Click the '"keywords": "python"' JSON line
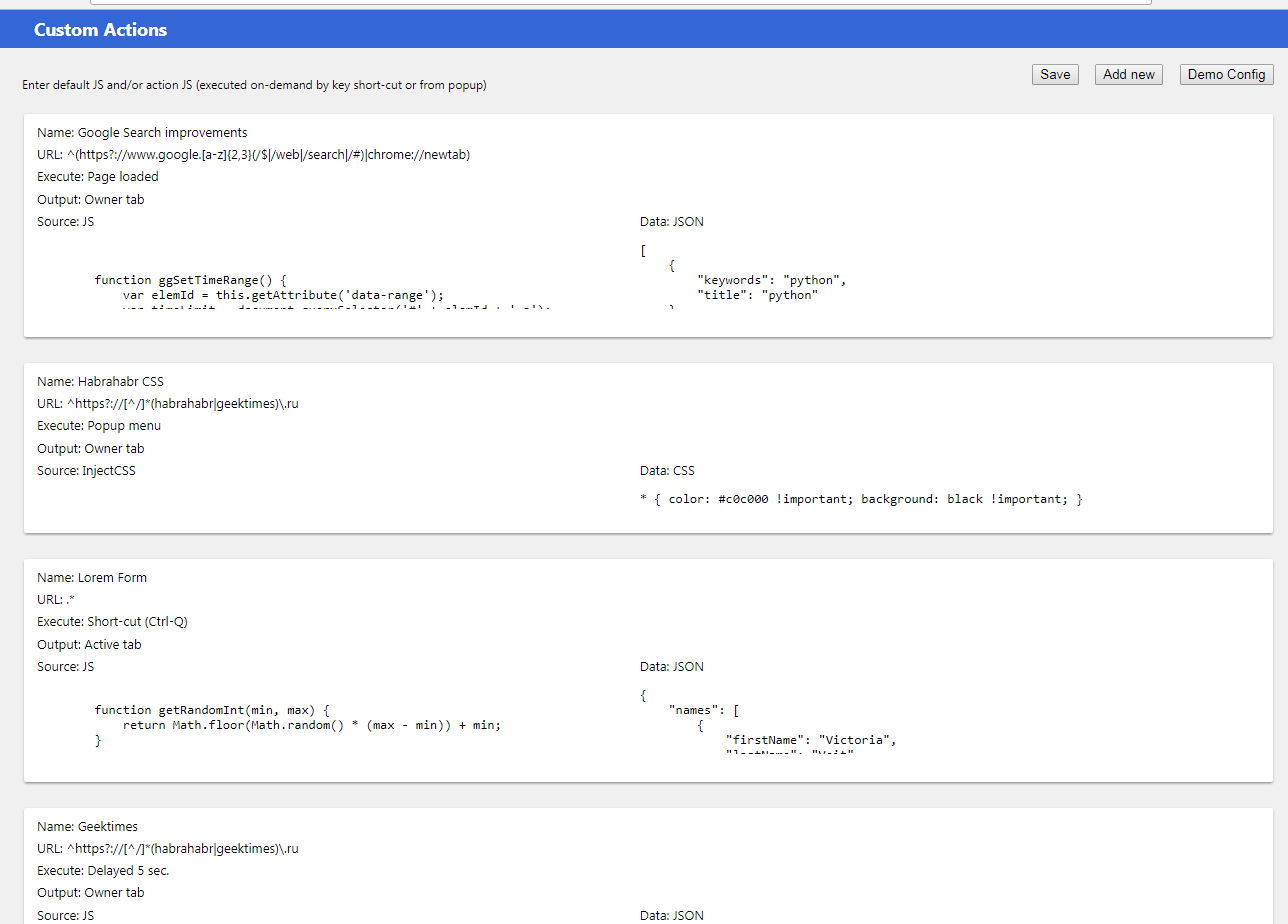1288x924 pixels. coord(772,280)
